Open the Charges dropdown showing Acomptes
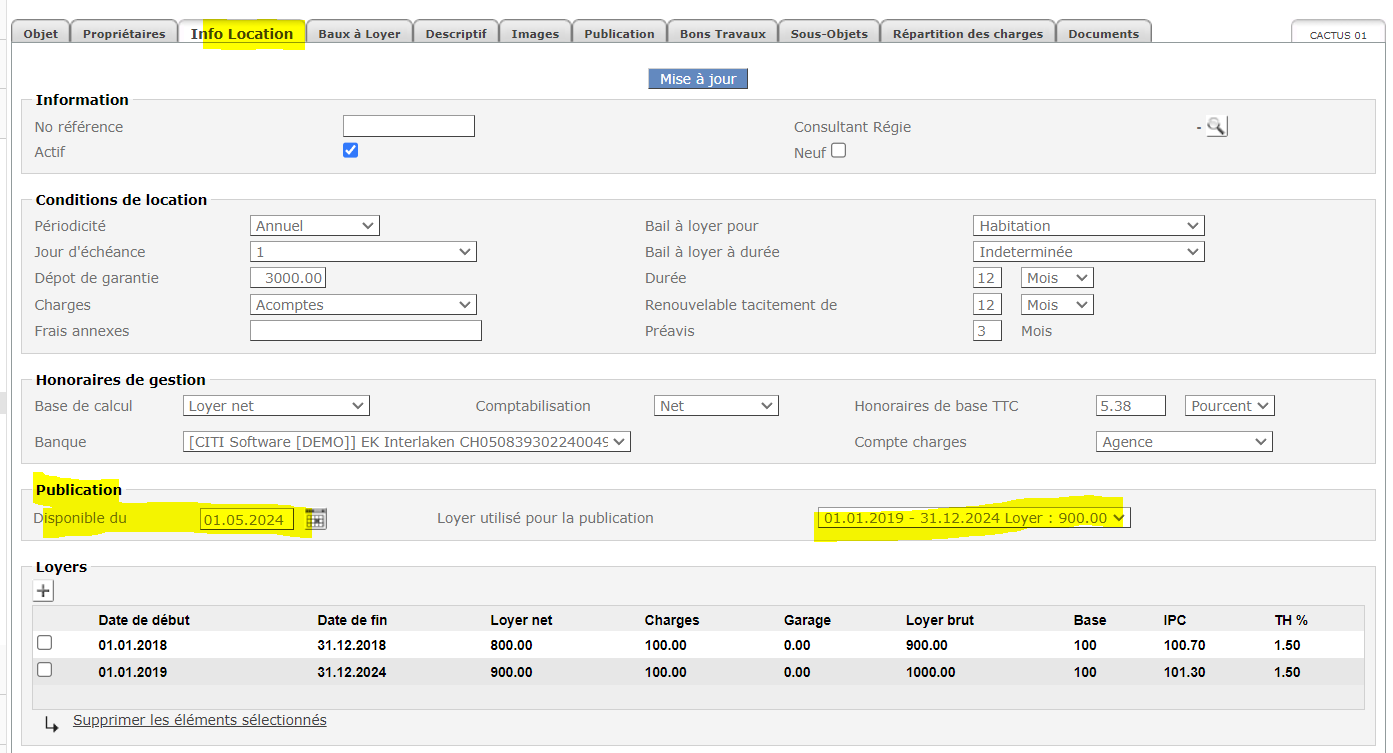The height and width of the screenshot is (753, 1393). (363, 305)
